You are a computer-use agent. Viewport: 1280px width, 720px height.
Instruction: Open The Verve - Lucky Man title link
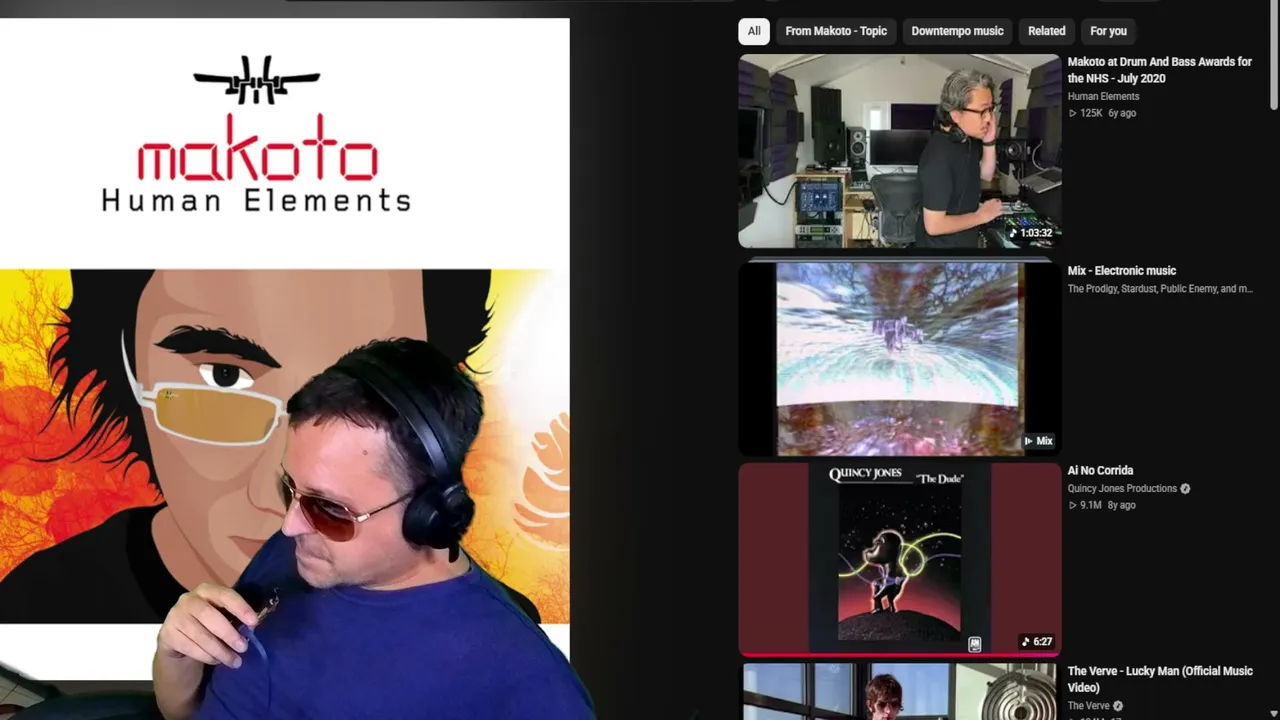tap(1160, 679)
